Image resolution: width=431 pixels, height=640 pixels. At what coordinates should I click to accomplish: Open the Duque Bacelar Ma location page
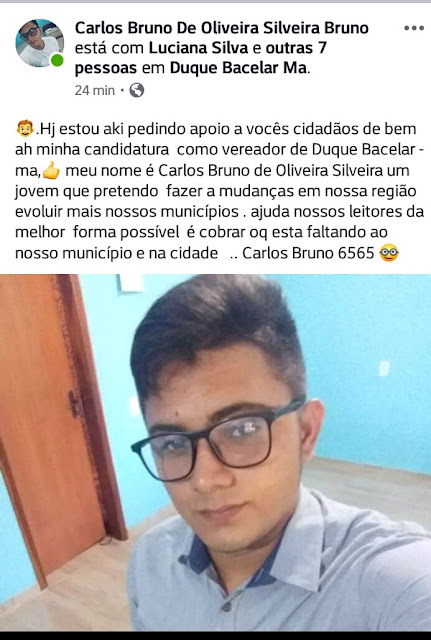click(x=238, y=68)
